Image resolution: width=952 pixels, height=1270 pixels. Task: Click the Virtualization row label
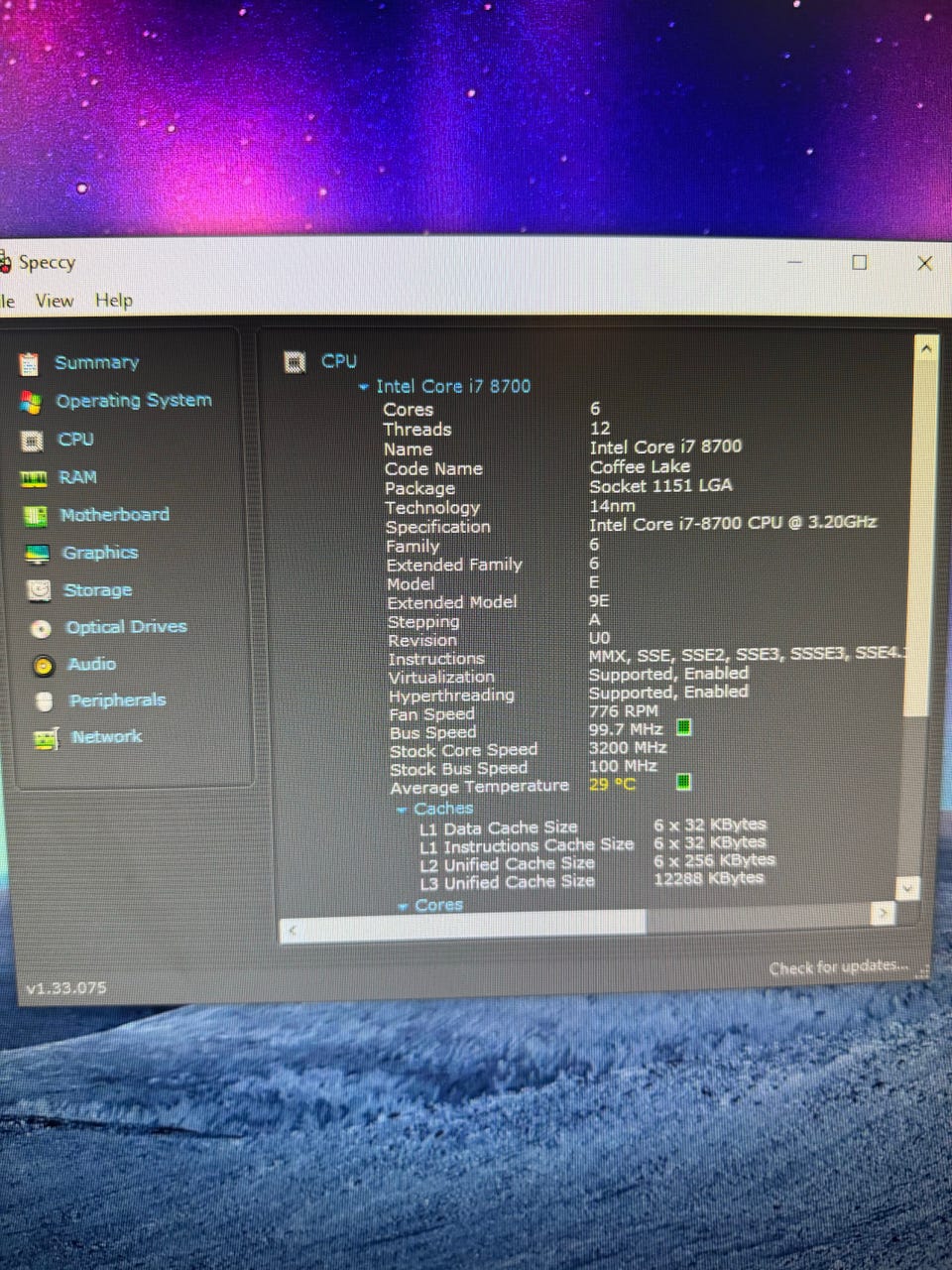point(441,677)
